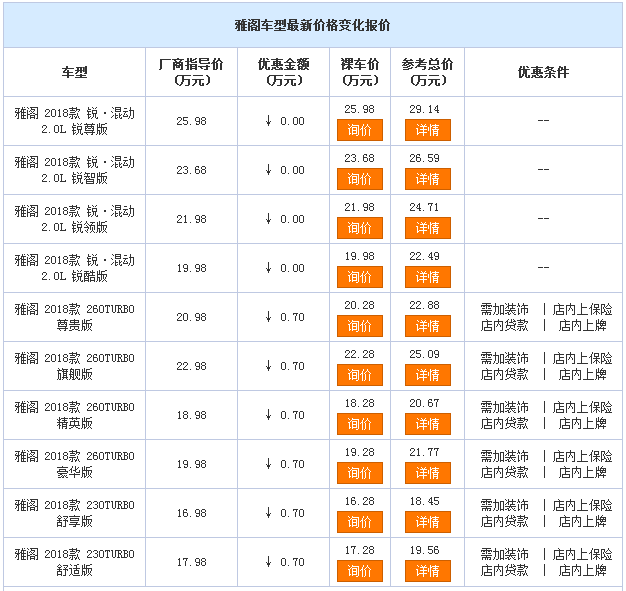Screen dimensions: 626x591
Task: Open 详情 under total price 18.45
Action: click(x=428, y=522)
